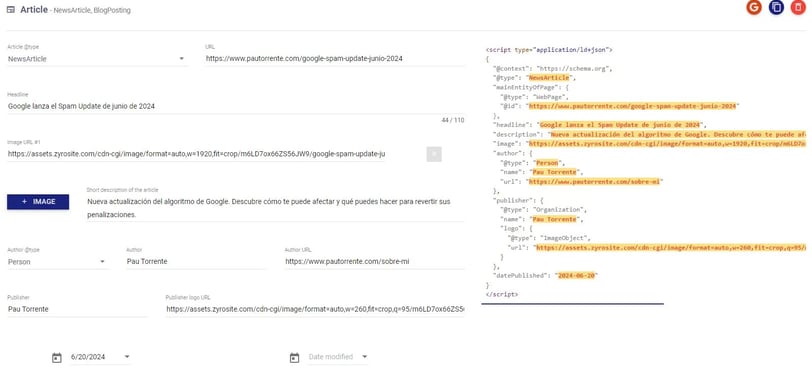Open the calendar icon beside Date modified
The image size is (812, 375).
point(295,357)
